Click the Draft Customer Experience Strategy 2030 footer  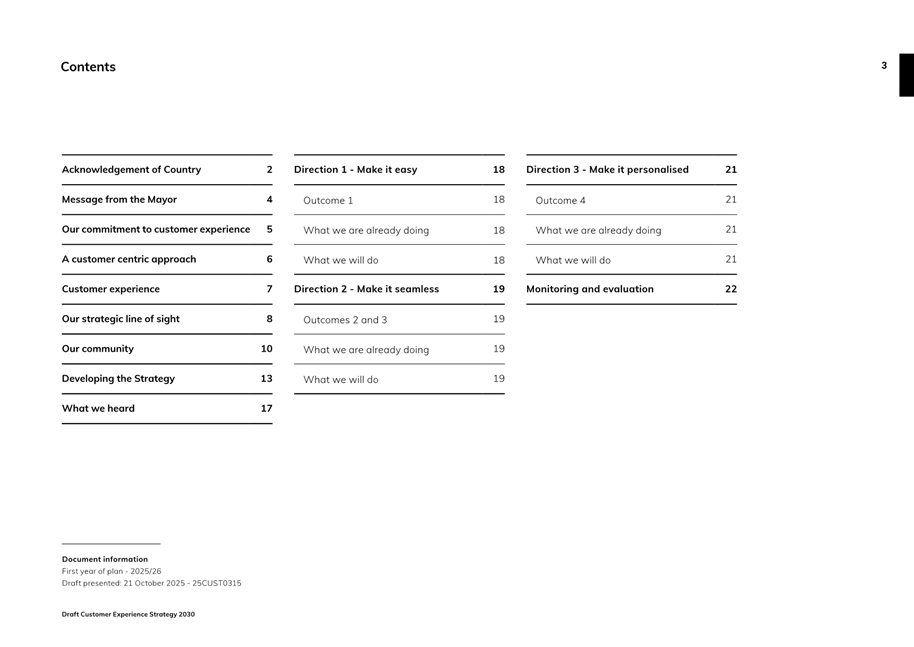(x=128, y=615)
